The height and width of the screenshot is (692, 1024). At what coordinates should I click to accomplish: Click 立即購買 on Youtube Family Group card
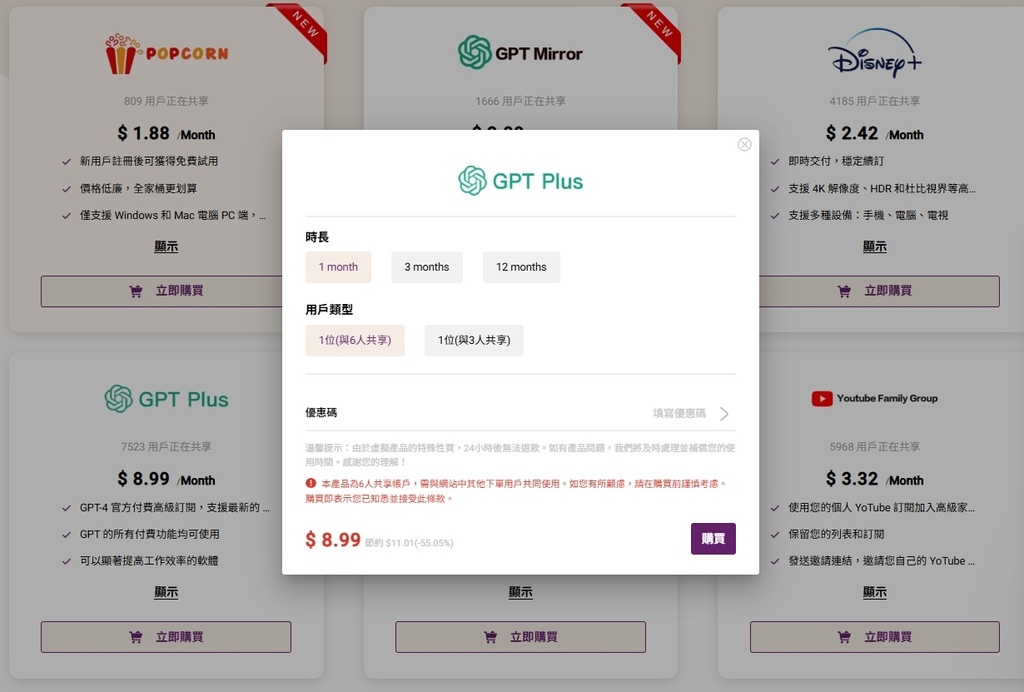[874, 637]
